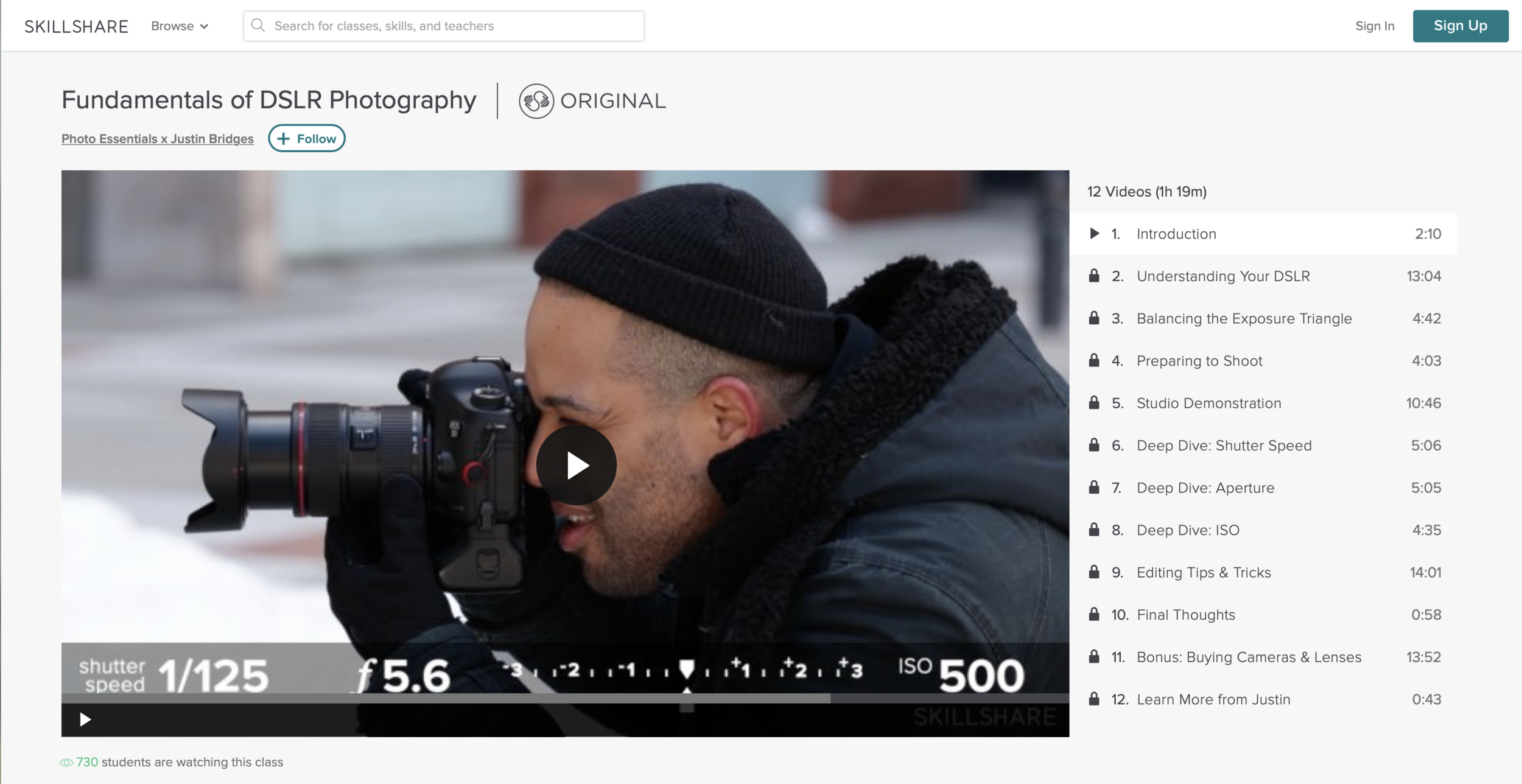Screen dimensions: 1522x784
Task: Click lock icon for Balancing the Exposure Triangle
Action: click(1094, 318)
